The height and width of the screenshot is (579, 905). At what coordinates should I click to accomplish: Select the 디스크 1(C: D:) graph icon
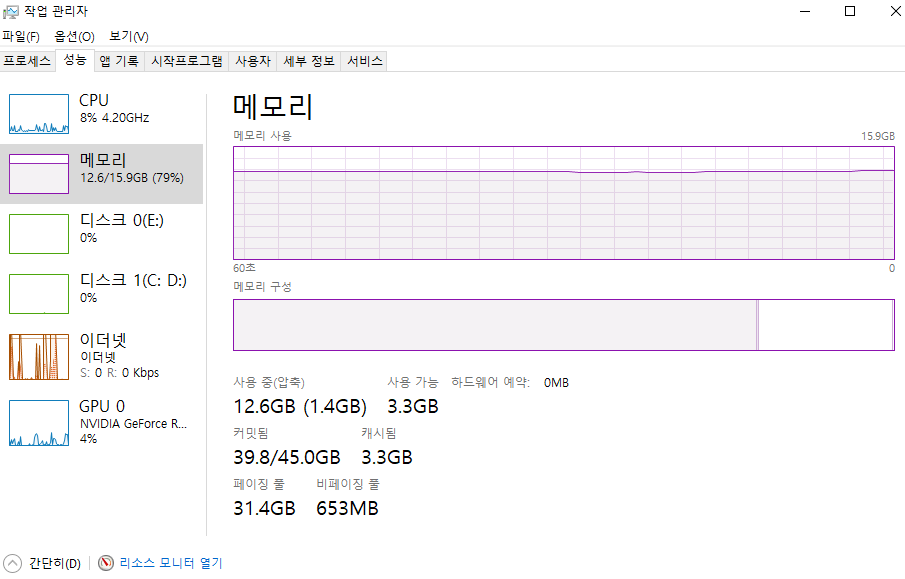39,294
